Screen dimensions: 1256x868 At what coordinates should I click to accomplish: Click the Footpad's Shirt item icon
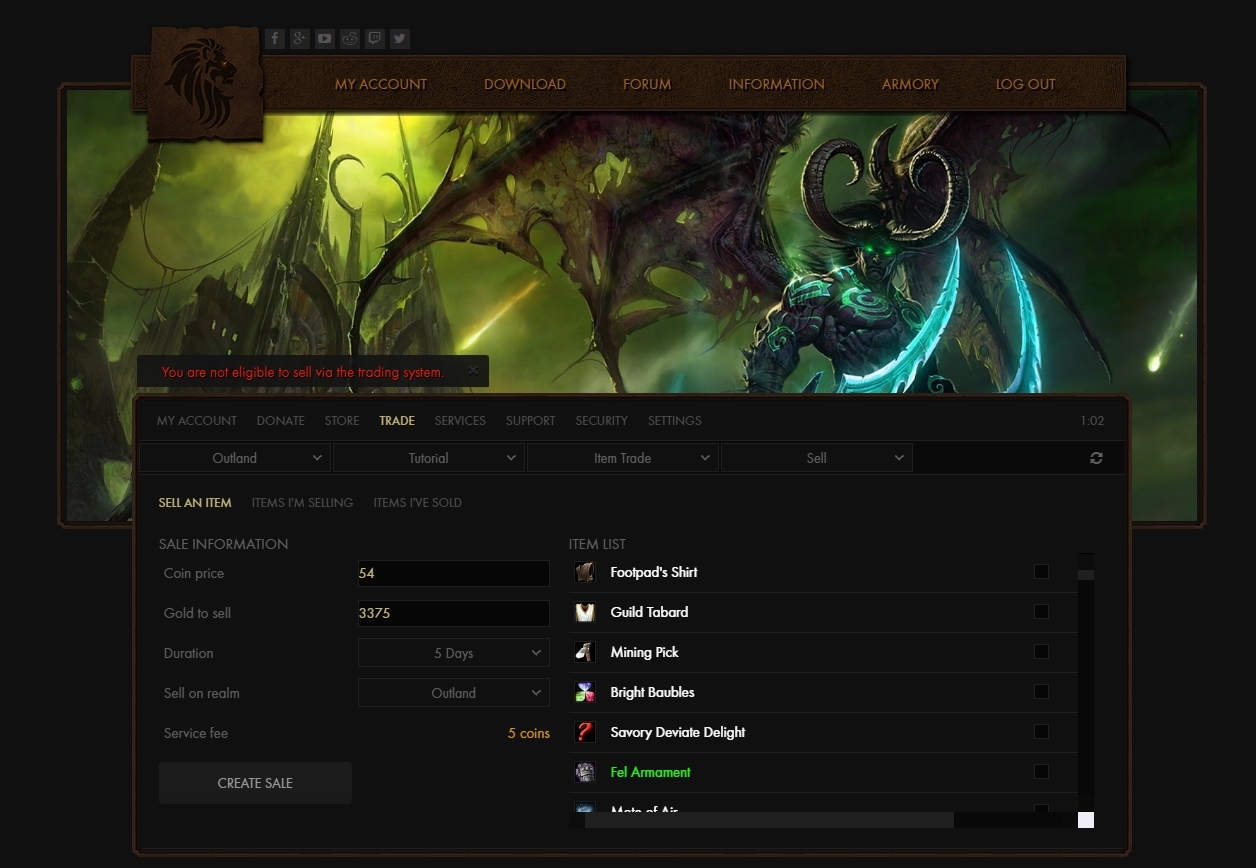585,572
